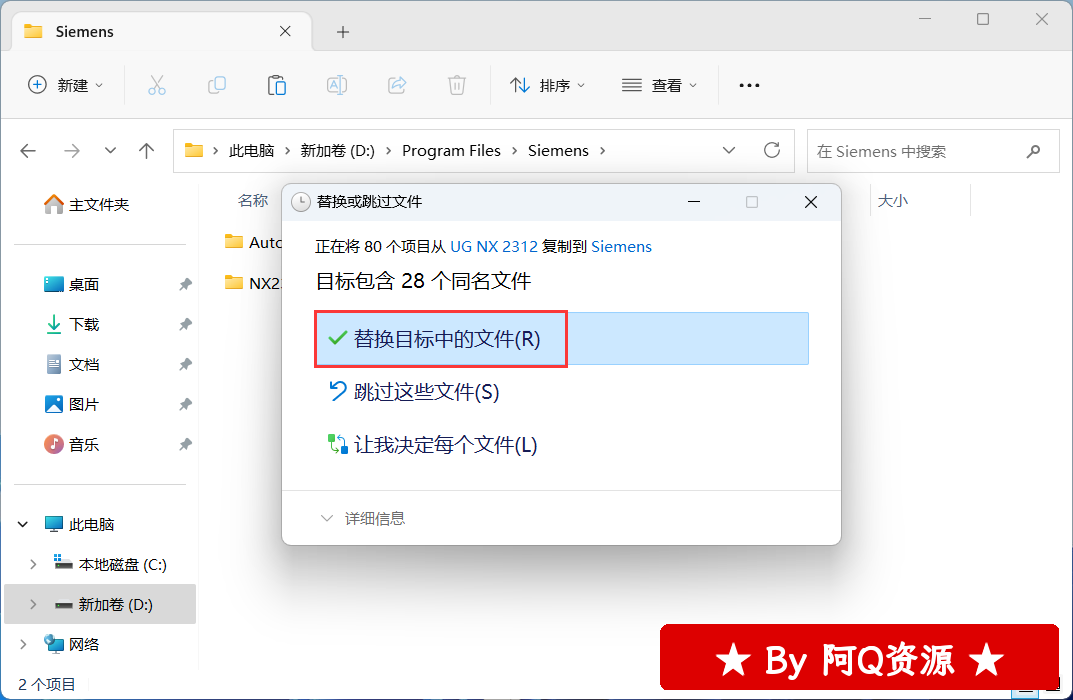Select 本地磁盘 (C:) in the navigation tree
This screenshot has width=1073, height=700.
pyautogui.click(x=122, y=565)
